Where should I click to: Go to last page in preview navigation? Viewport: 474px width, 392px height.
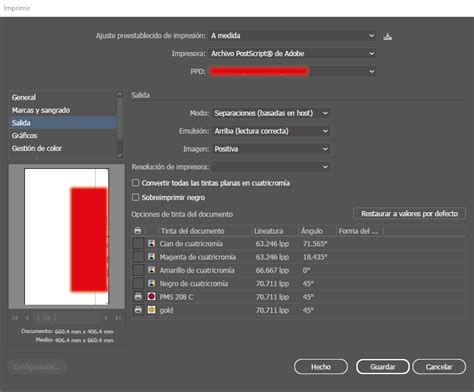click(x=118, y=318)
